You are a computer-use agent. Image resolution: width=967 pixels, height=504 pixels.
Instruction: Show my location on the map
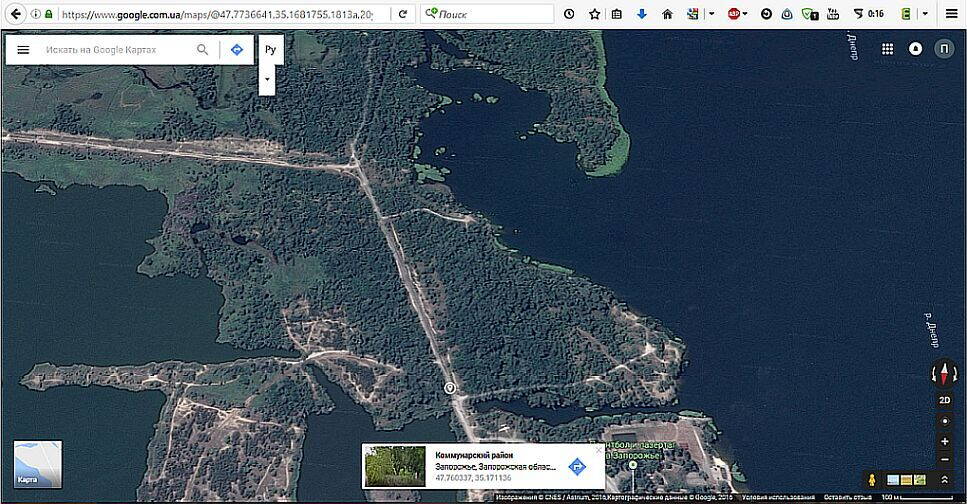945,421
